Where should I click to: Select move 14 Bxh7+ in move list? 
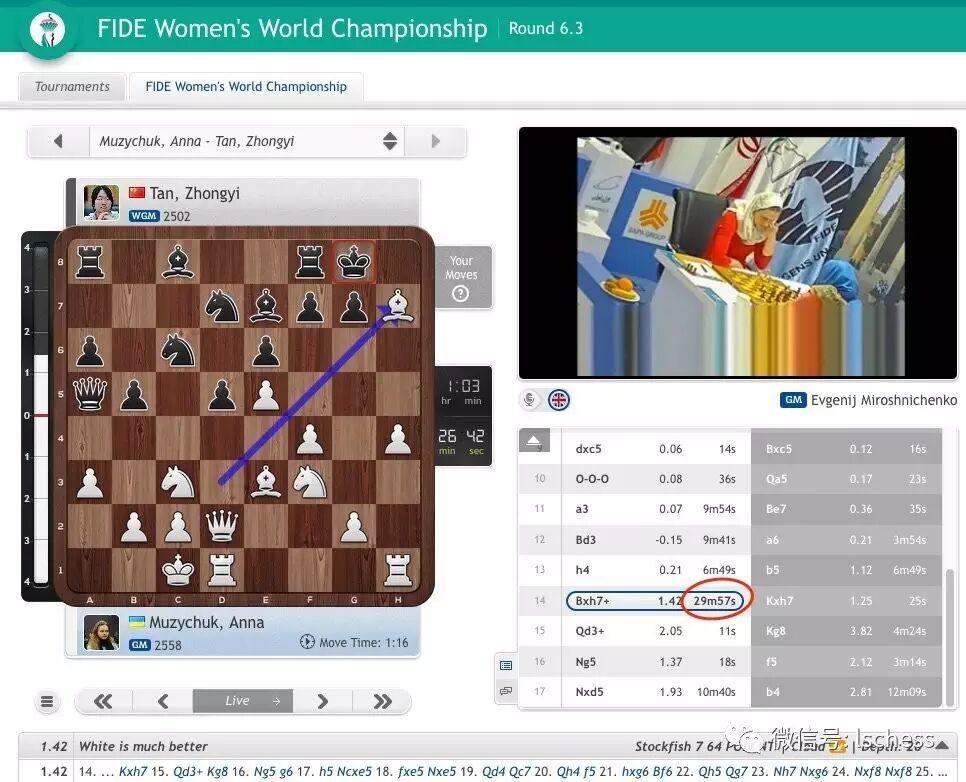coord(656,601)
